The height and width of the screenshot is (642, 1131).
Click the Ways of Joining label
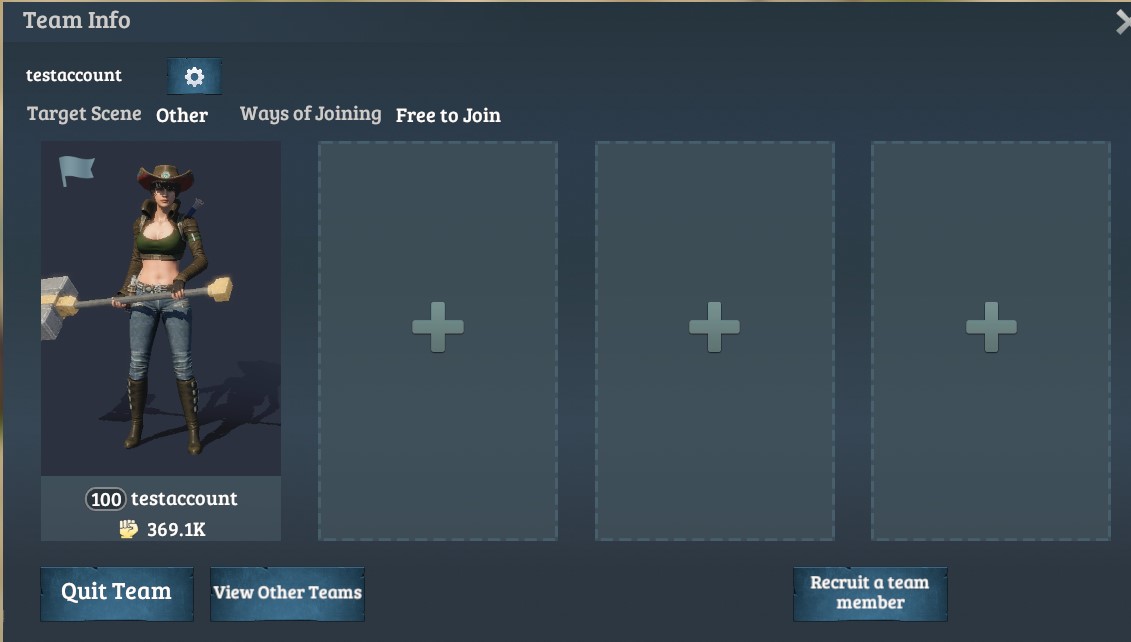tap(310, 114)
